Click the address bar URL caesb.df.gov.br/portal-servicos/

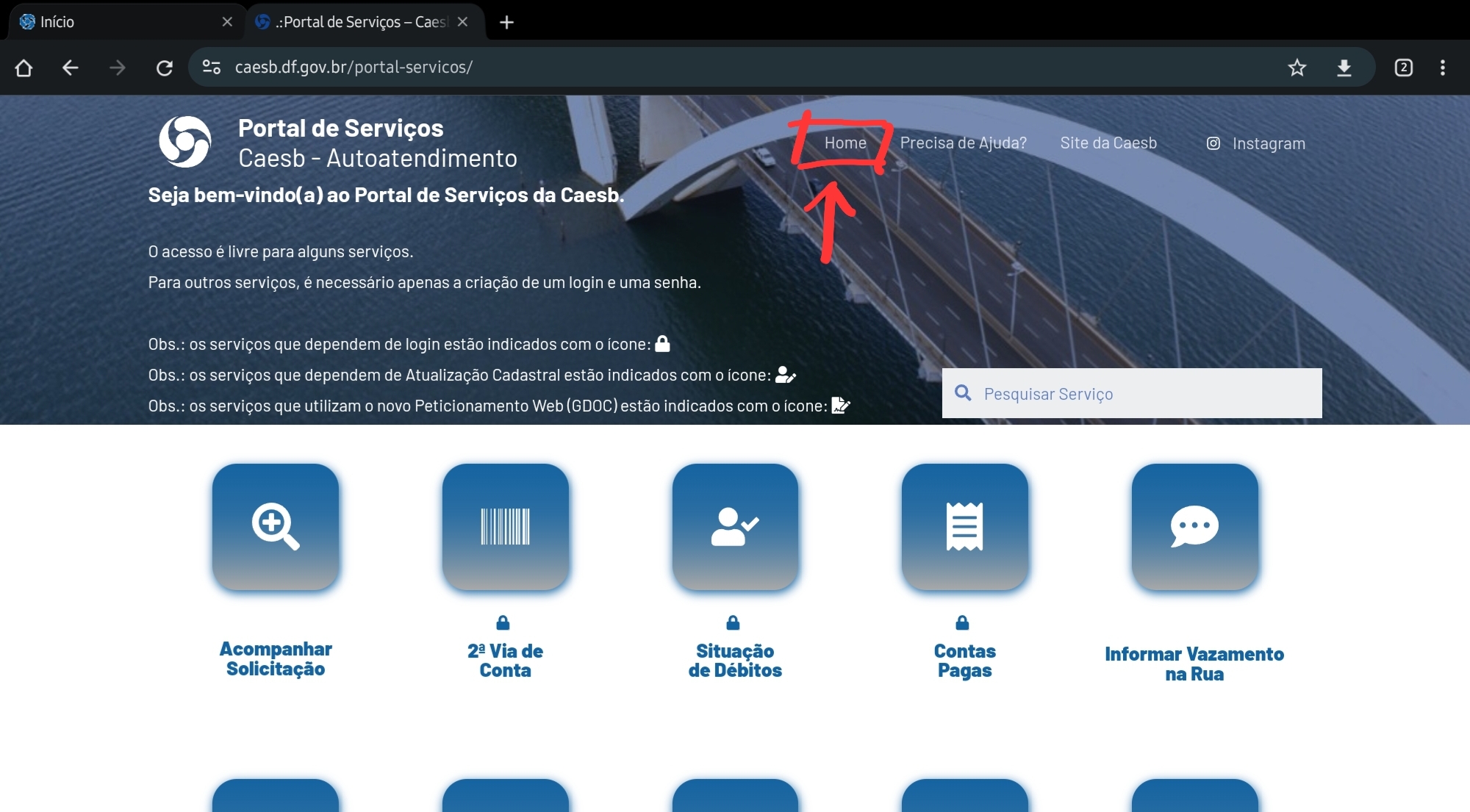[354, 67]
